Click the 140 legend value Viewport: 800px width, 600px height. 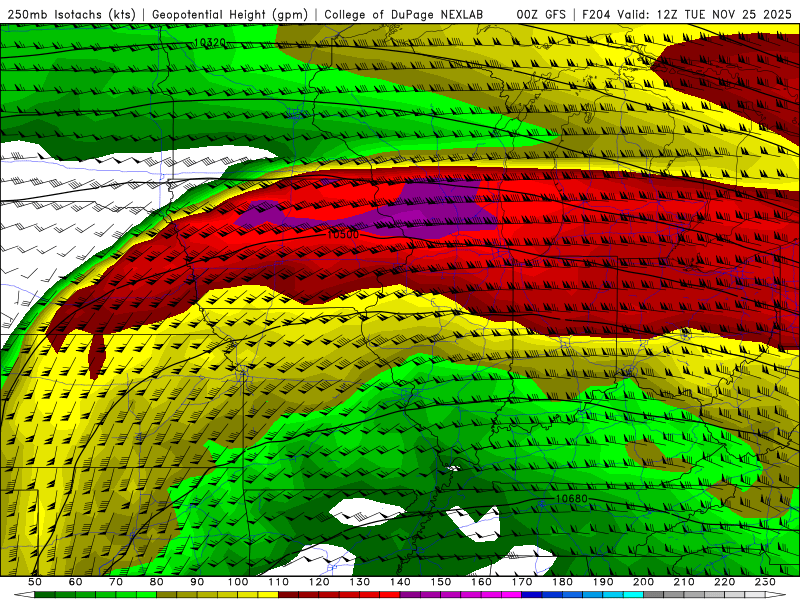[400, 582]
